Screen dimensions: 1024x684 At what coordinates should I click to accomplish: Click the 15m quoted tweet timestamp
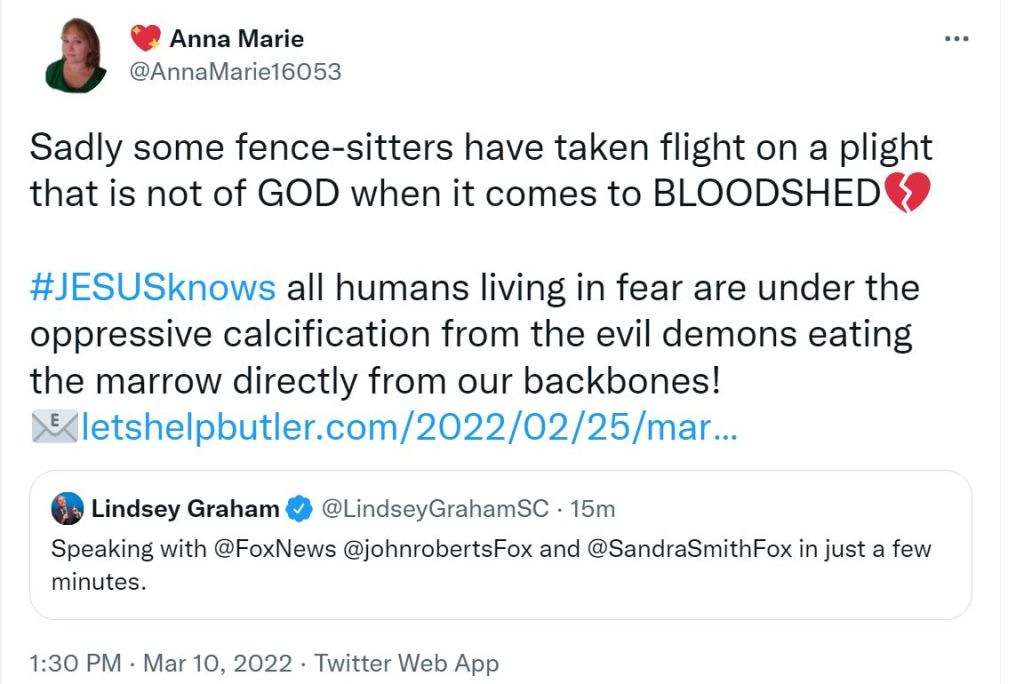click(x=593, y=509)
